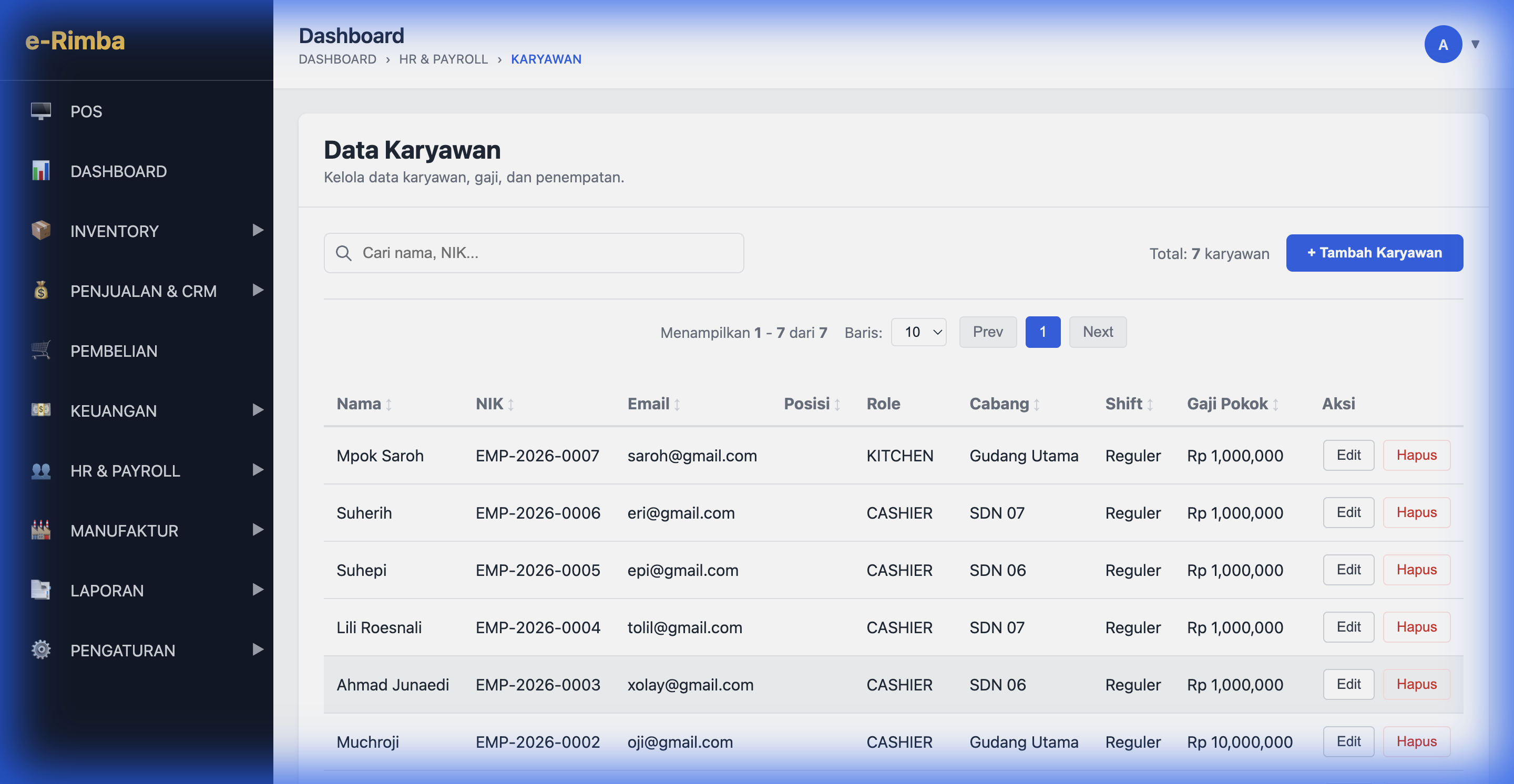Click the Tambah Karyawan button
1514x784 pixels.
point(1374,253)
